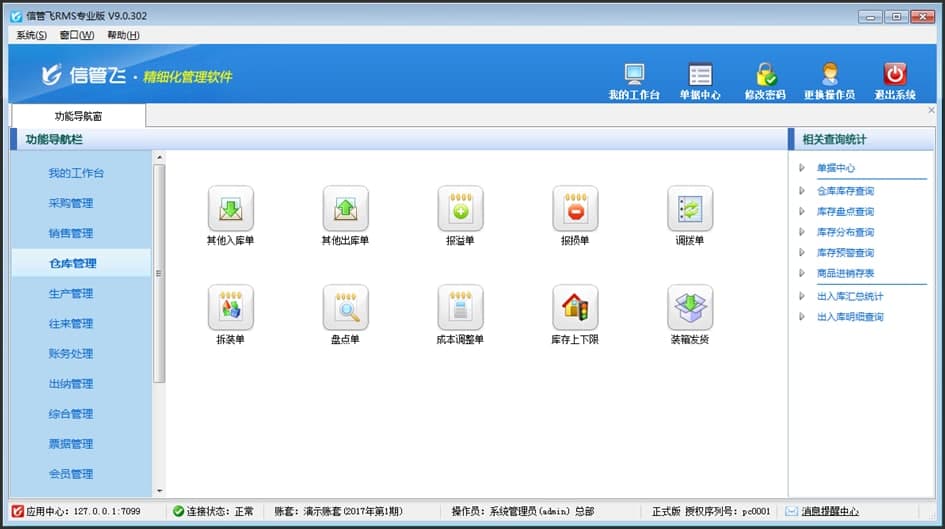The width and height of the screenshot is (945, 529).
Task: Click sidebar scrollbar up arrow
Action: [159, 157]
